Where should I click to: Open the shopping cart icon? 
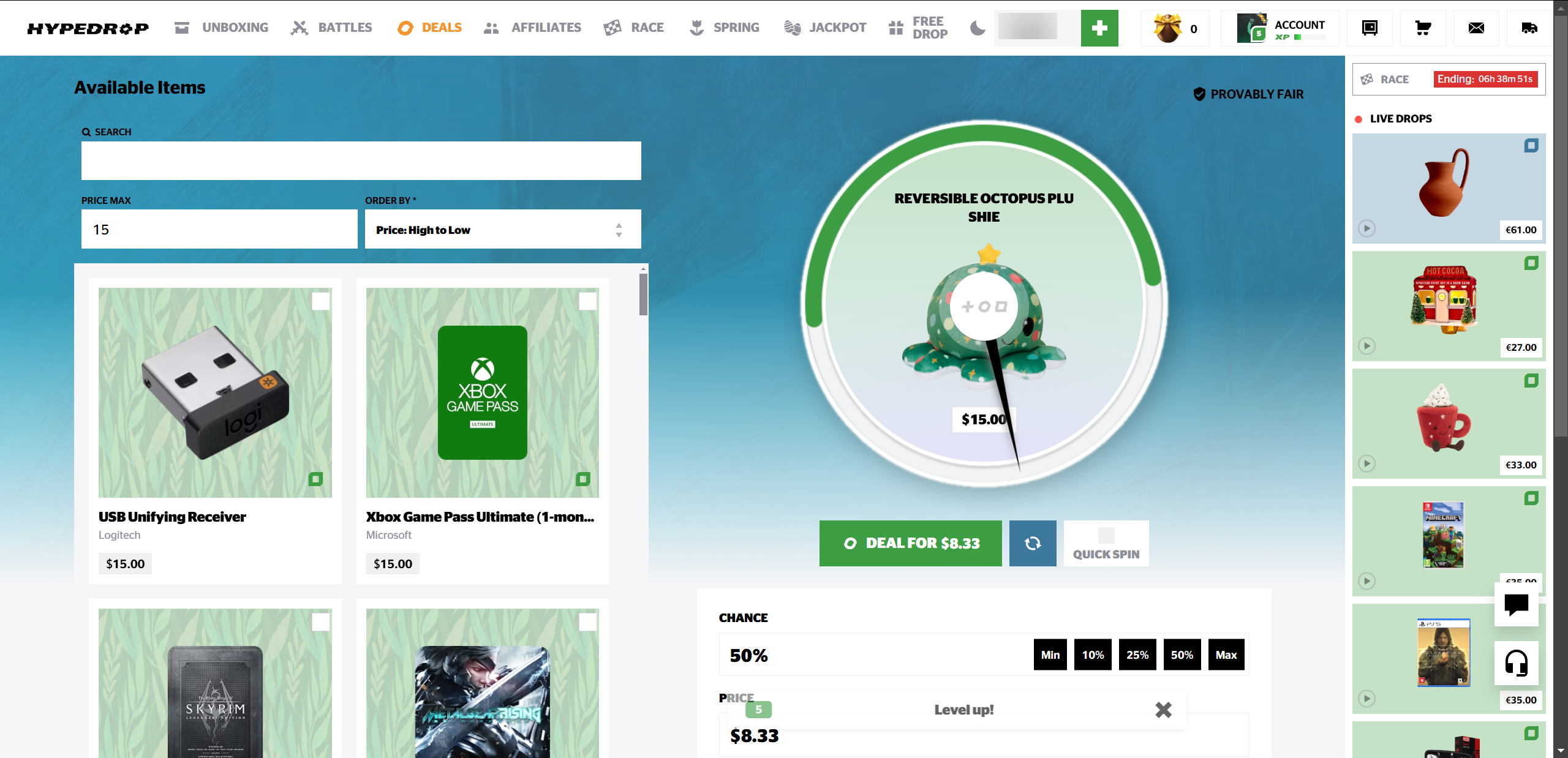1423,28
